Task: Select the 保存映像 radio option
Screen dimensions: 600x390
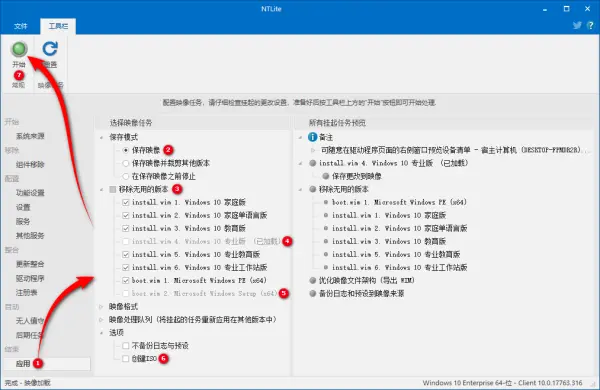Action: [x=126, y=150]
